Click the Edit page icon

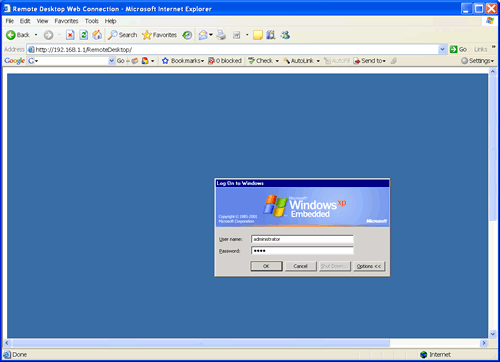coord(237,35)
